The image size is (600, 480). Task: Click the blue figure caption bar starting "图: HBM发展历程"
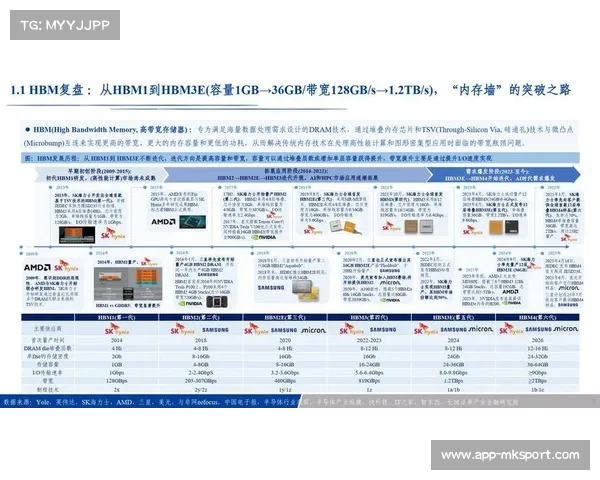click(x=300, y=158)
